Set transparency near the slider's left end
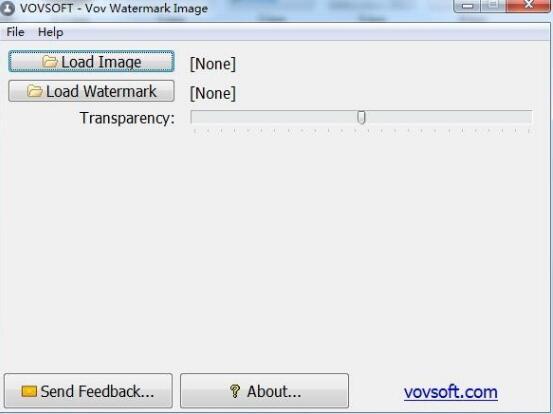Viewport: 553px width, 414px height. (x=198, y=117)
